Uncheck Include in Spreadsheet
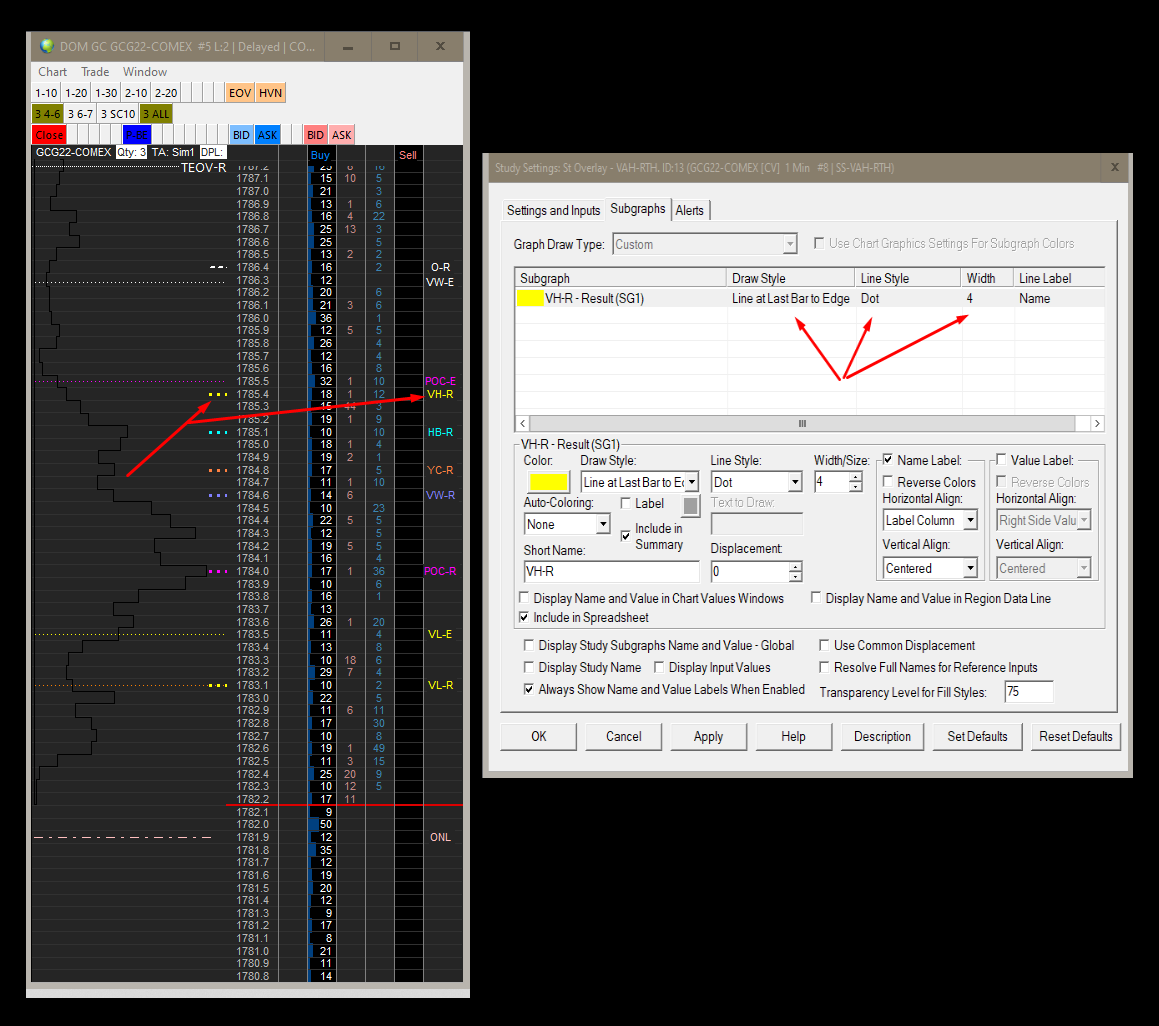Viewport: 1159px width, 1026px height. (x=525, y=617)
